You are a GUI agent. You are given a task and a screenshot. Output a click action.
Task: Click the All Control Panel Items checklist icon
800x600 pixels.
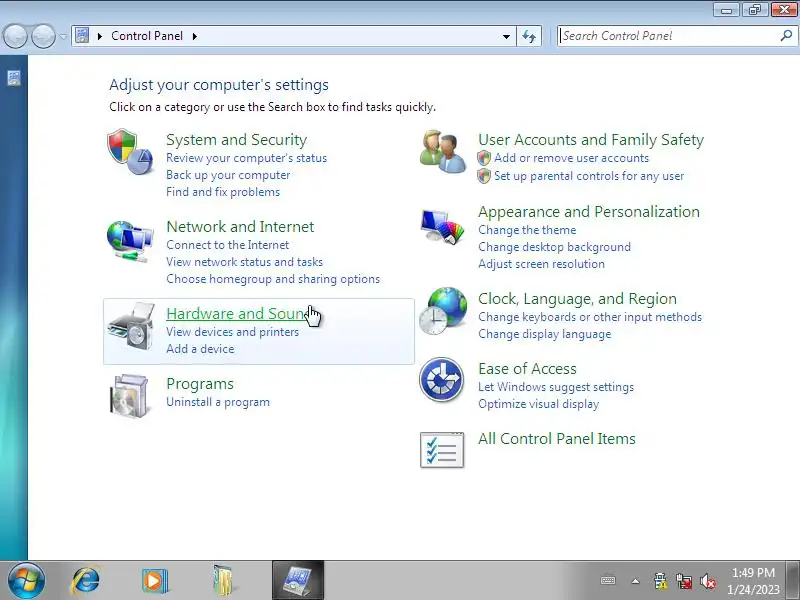point(442,449)
